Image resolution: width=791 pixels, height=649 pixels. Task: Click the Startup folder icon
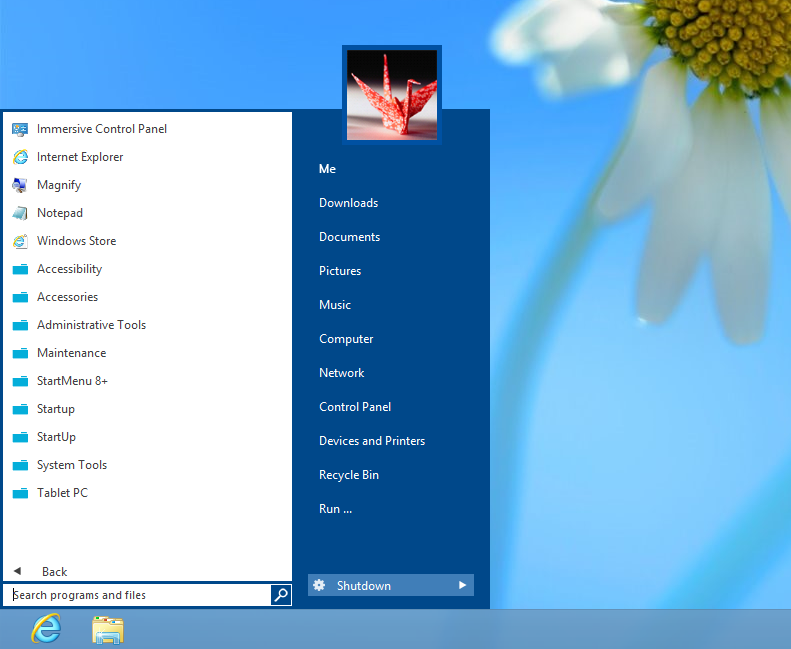pyautogui.click(x=20, y=409)
